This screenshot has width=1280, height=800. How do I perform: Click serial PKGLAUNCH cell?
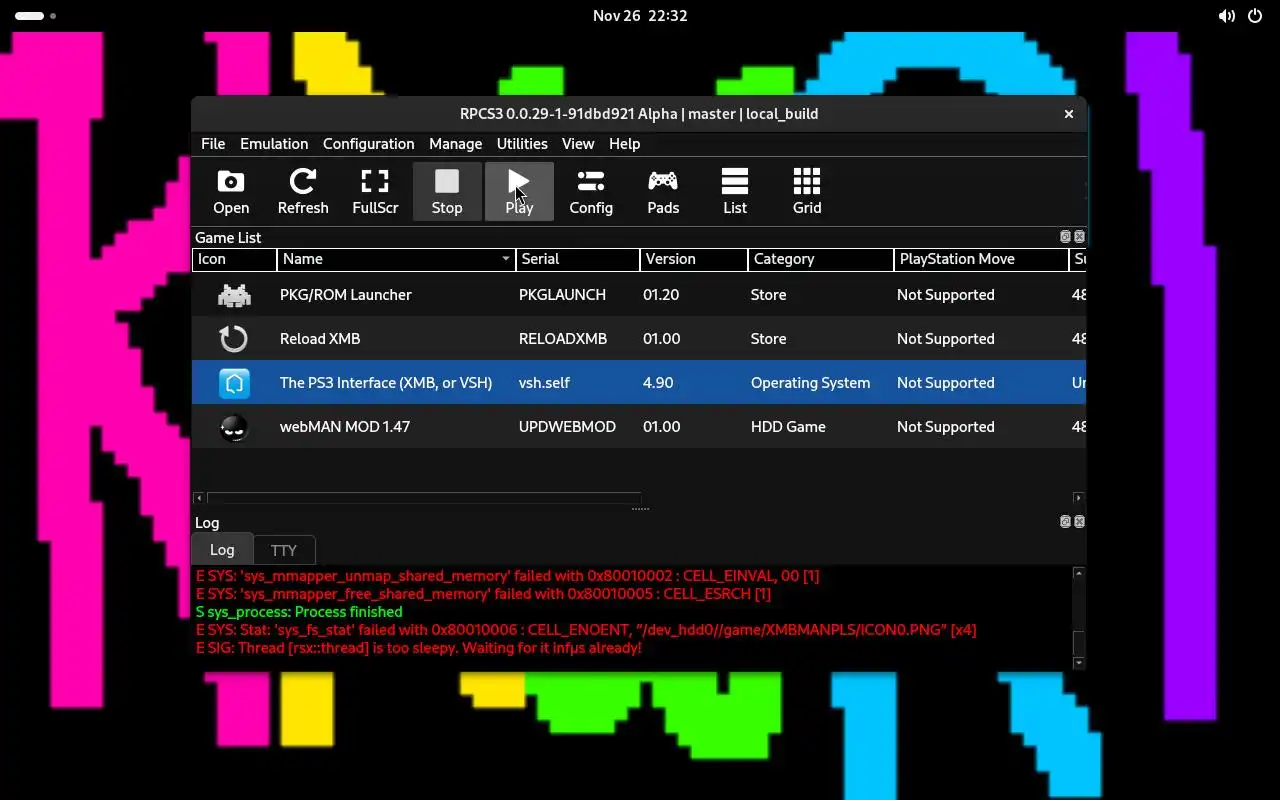[562, 295]
